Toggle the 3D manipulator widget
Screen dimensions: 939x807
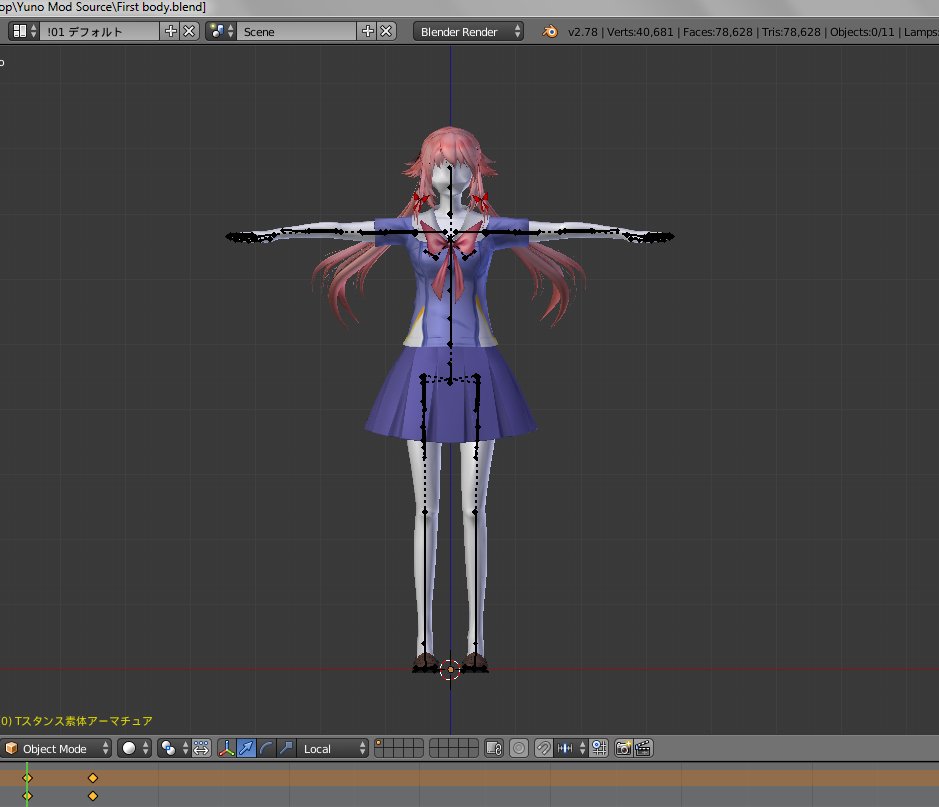226,748
